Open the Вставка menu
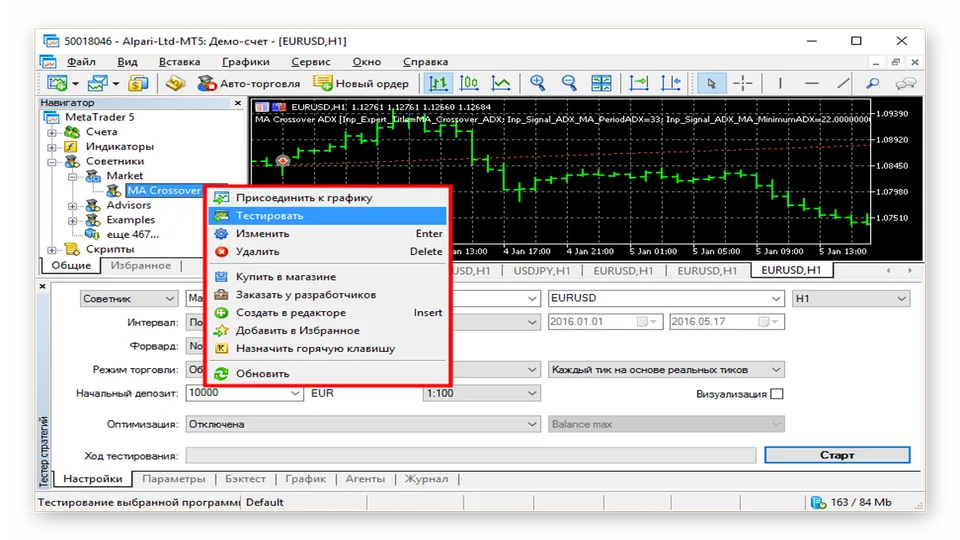This screenshot has width=960, height=540. point(179,62)
